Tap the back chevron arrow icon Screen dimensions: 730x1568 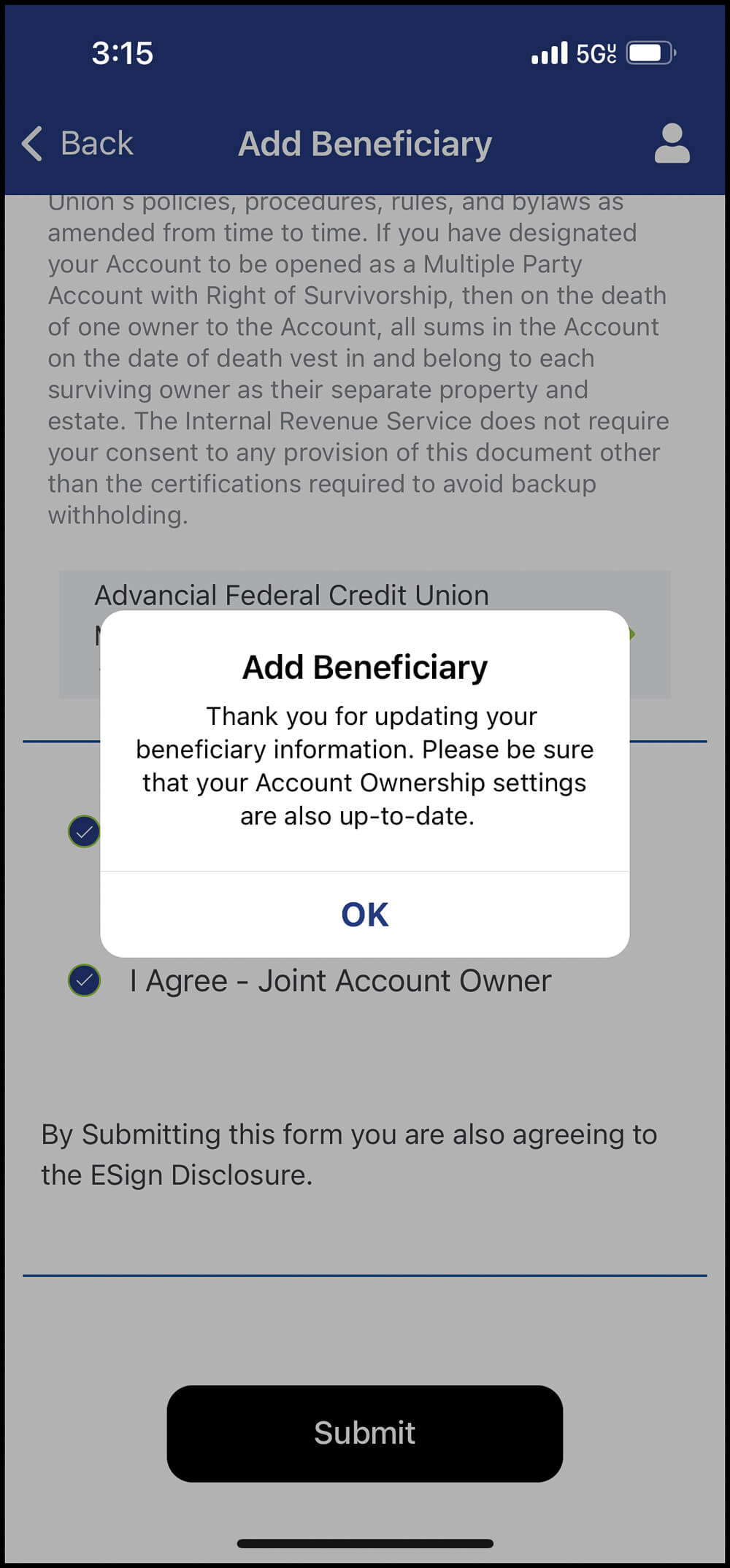(32, 143)
